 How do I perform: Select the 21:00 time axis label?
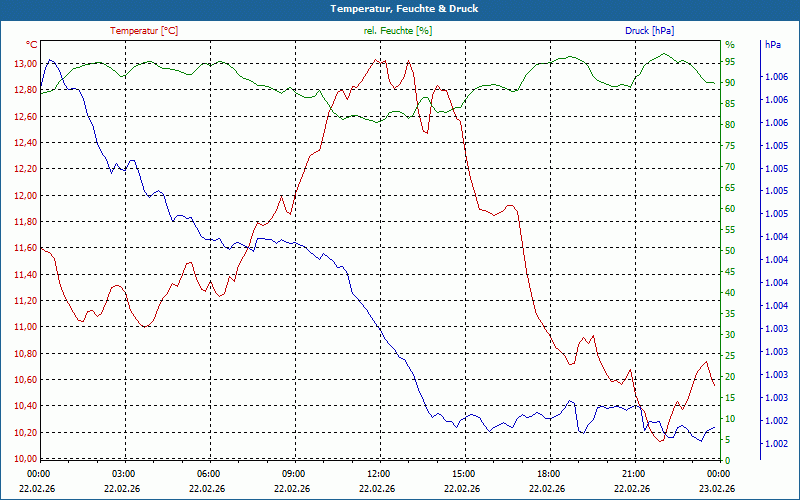pos(634,474)
